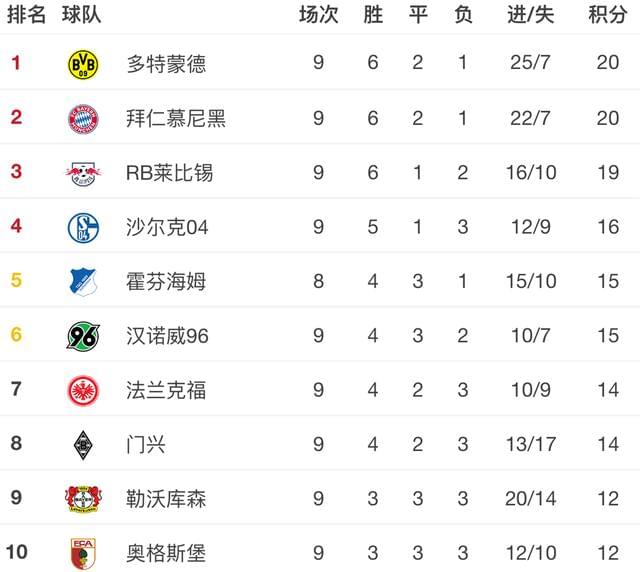Click the RB莱比锡 team name

pos(169,173)
